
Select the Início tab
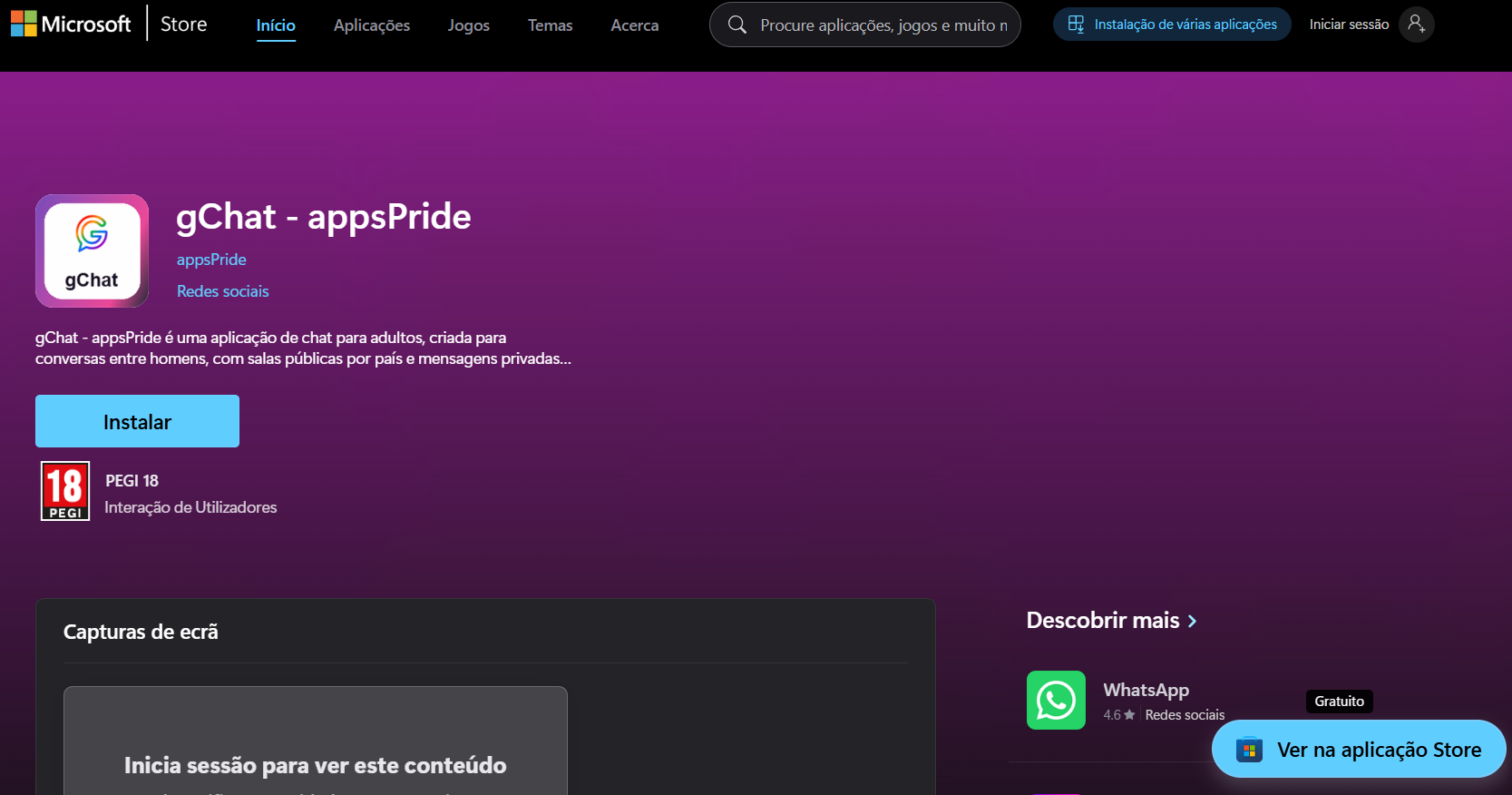click(276, 25)
